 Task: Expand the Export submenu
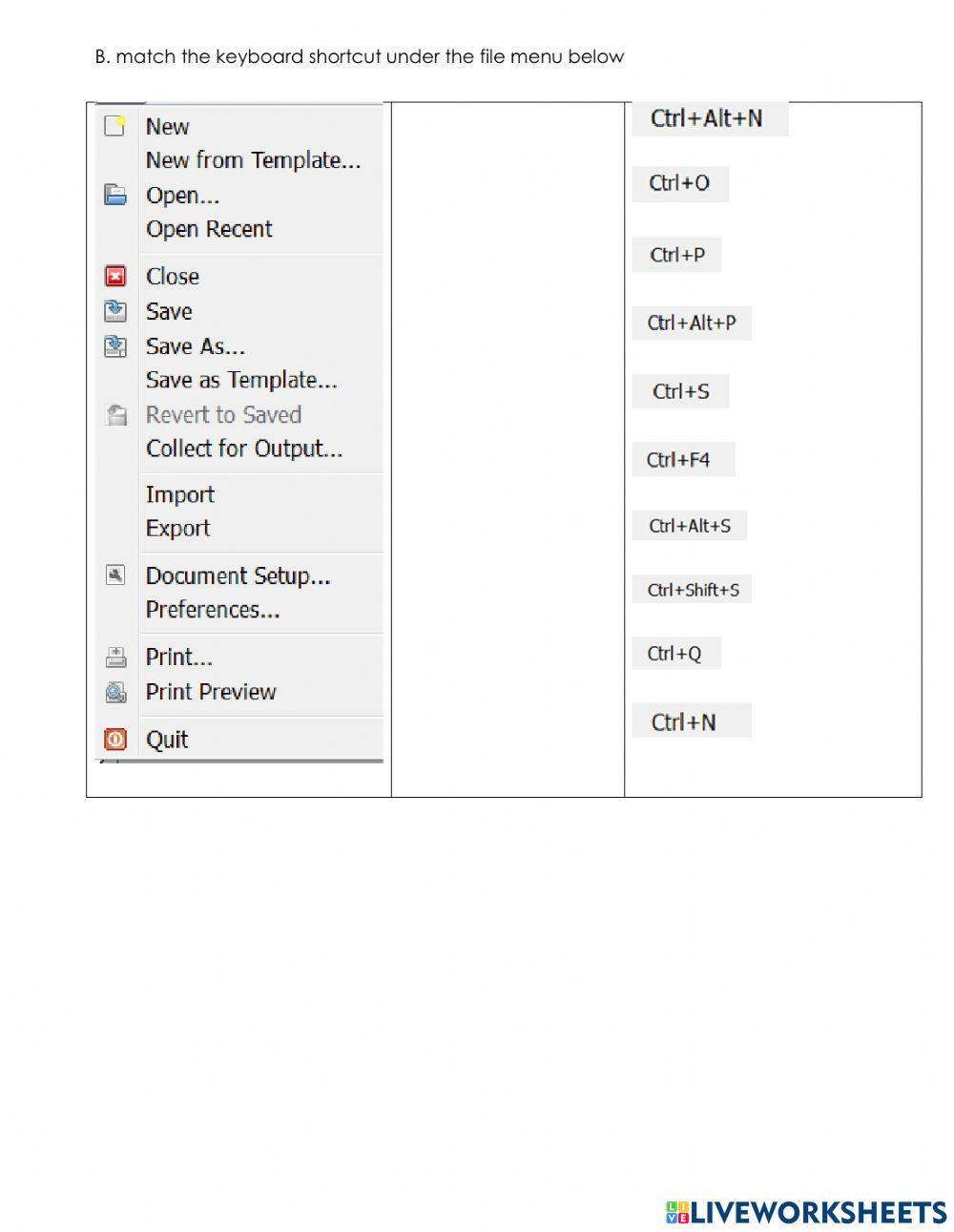click(x=177, y=528)
